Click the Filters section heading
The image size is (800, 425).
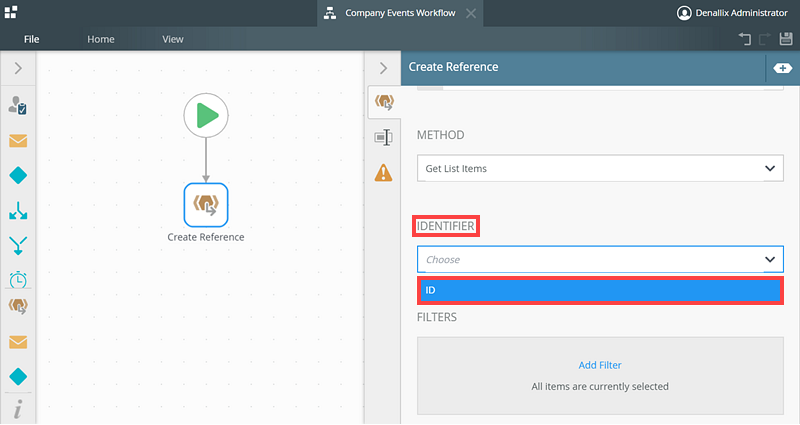pos(437,317)
